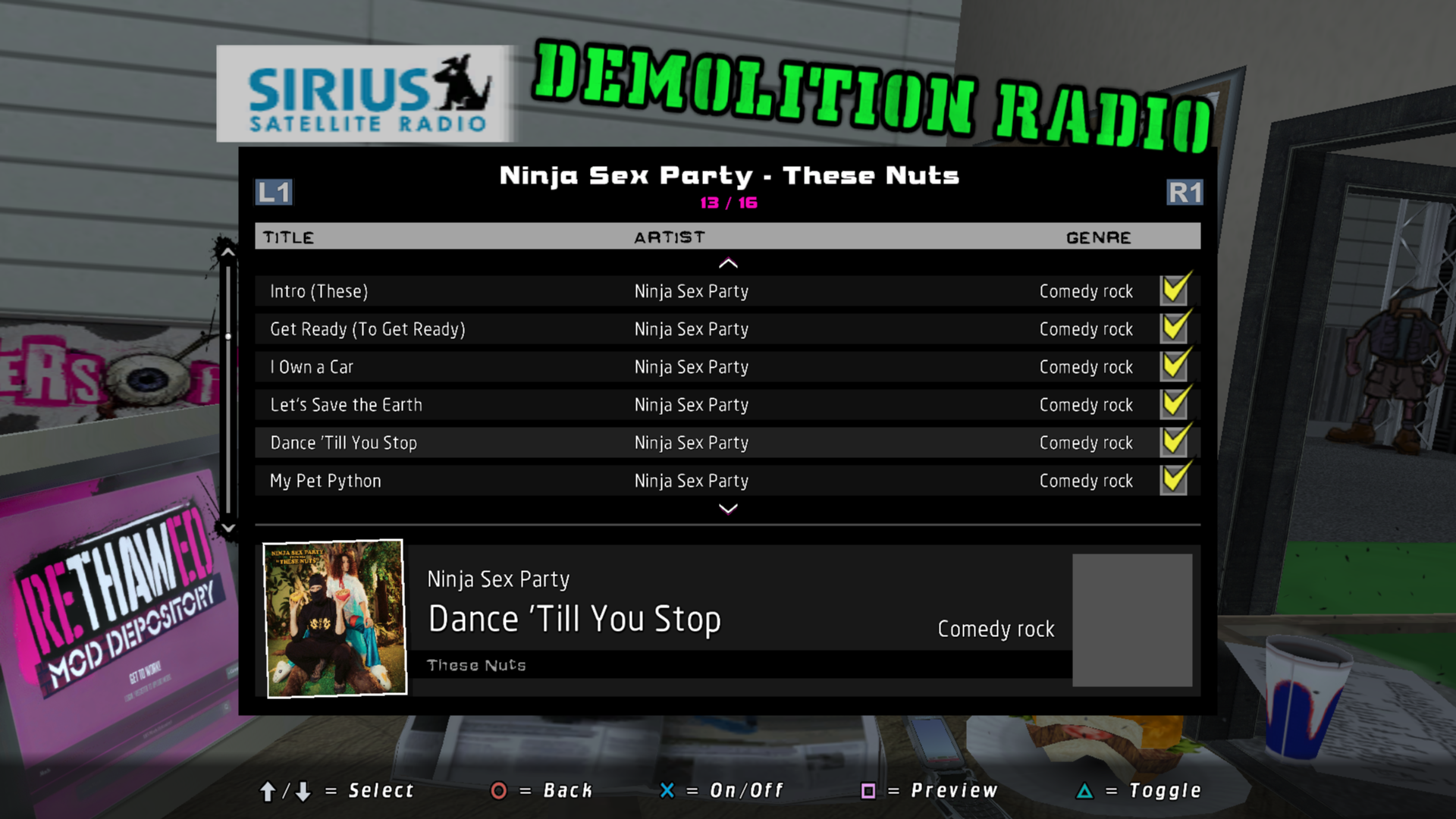Screen dimensions: 1456x819
Task: Sort by the TITLE column header
Action: point(288,237)
